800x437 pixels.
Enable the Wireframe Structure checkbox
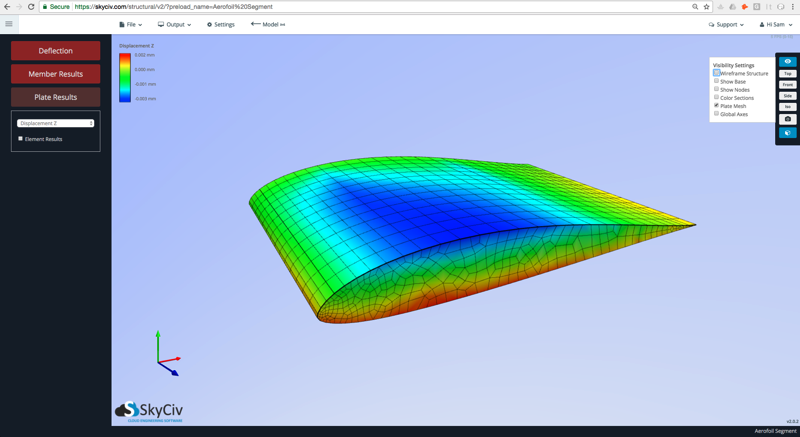(x=717, y=73)
